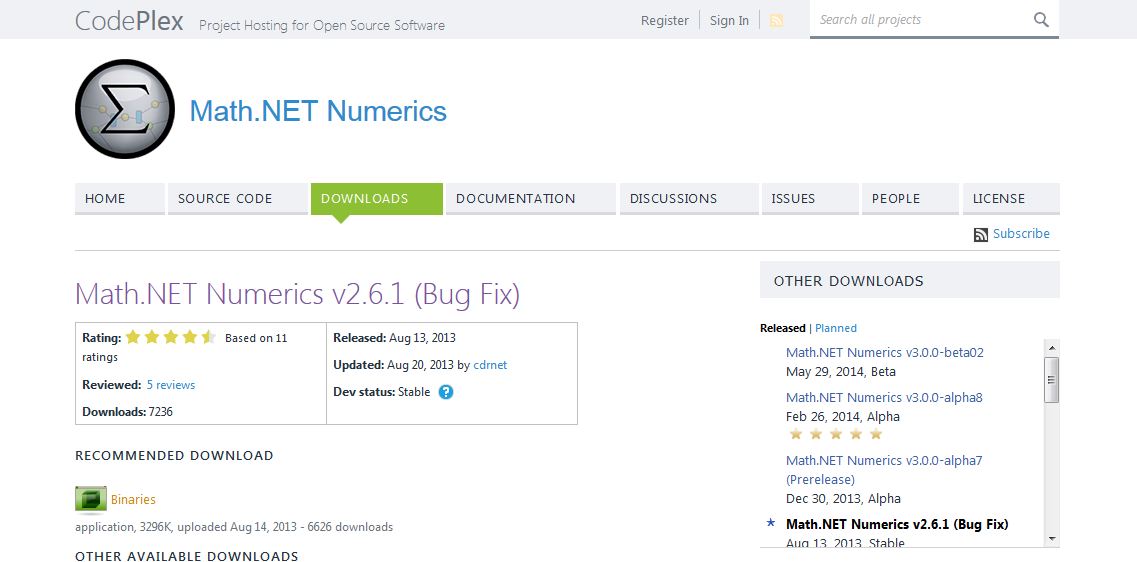Open the LICENSE tab

[1011, 199]
